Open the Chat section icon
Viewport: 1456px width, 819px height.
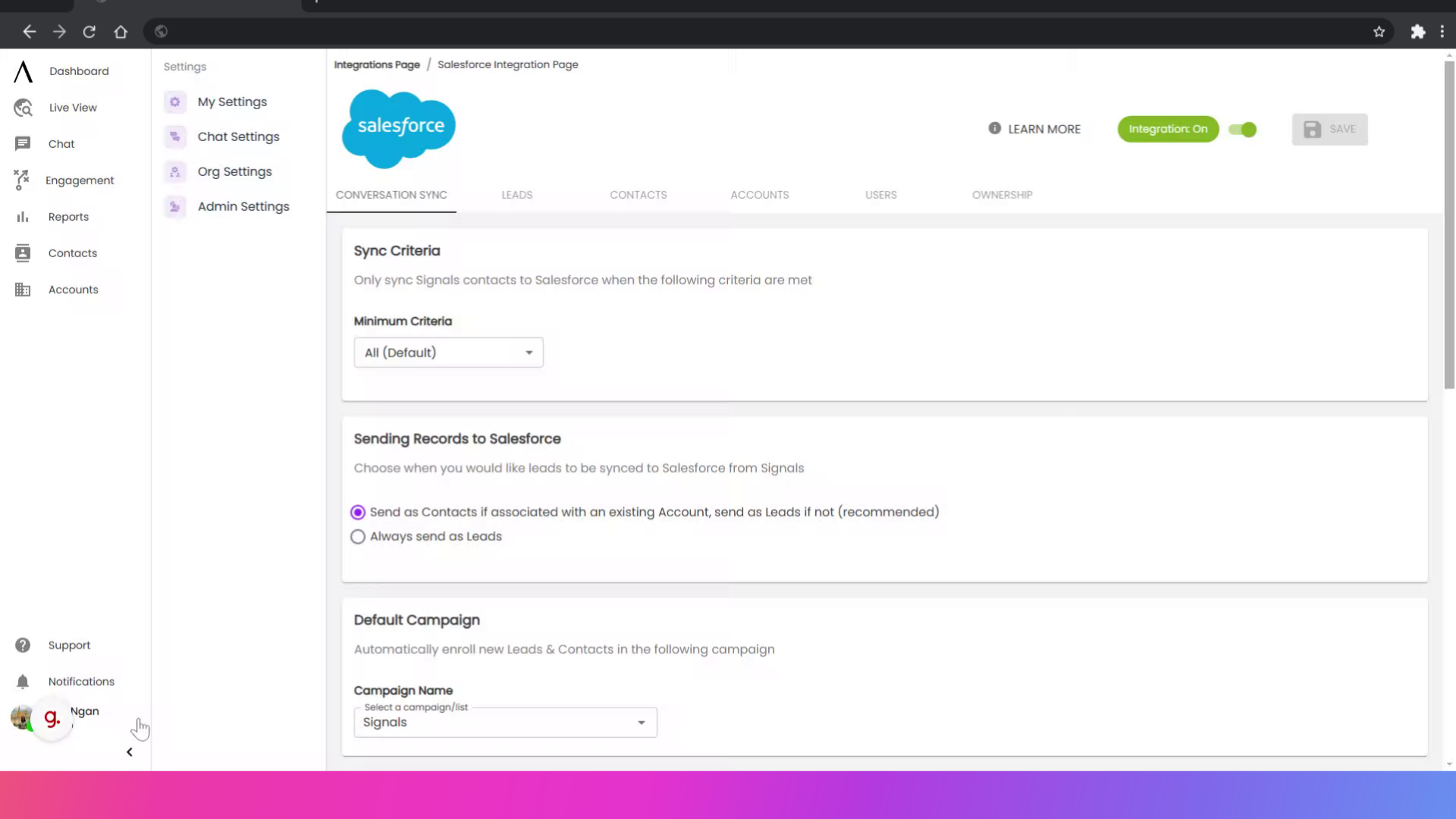click(x=23, y=143)
